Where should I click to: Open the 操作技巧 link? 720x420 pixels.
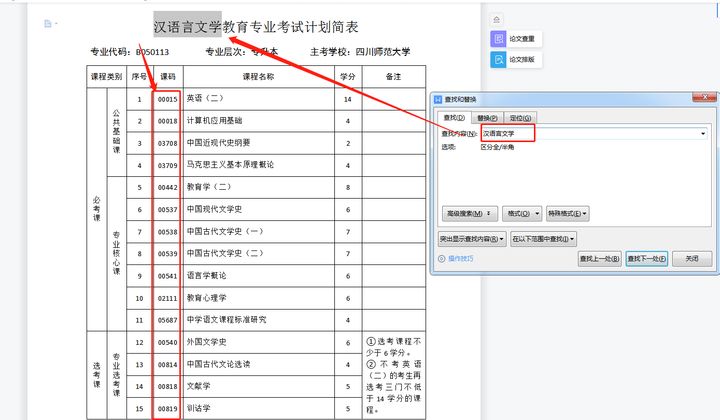tap(461, 259)
